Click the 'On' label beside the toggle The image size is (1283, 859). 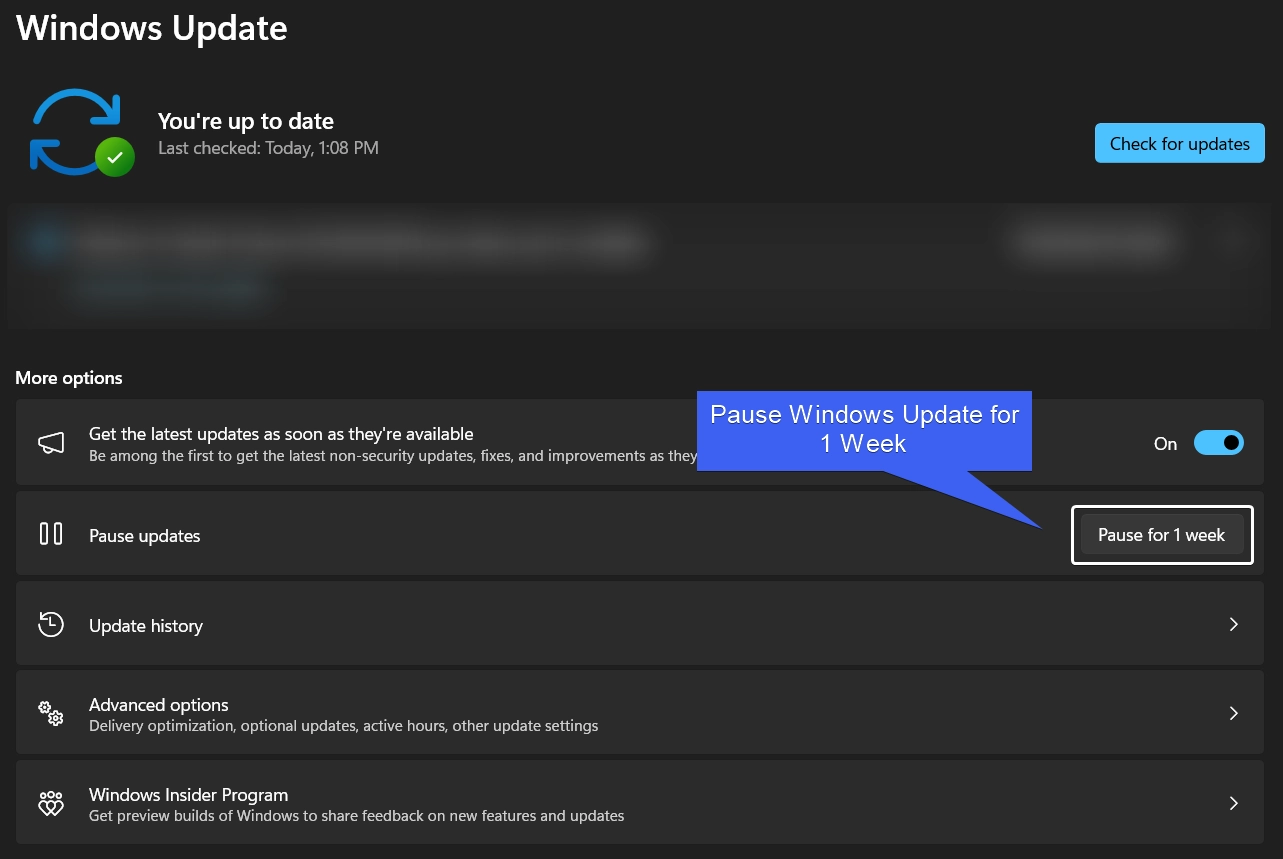click(x=1166, y=444)
